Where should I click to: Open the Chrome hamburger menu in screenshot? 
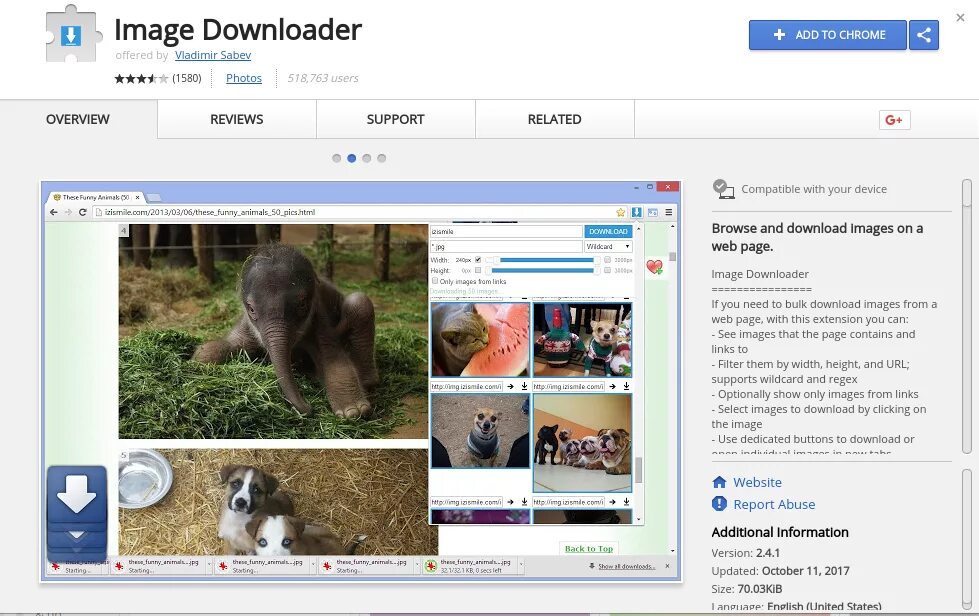coord(668,212)
